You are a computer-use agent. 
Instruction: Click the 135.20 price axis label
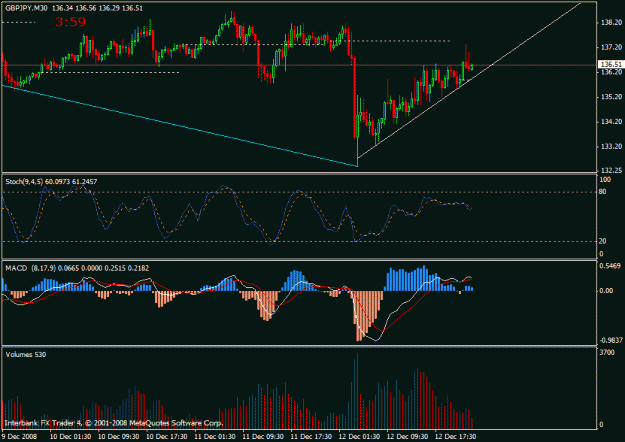[x=611, y=97]
